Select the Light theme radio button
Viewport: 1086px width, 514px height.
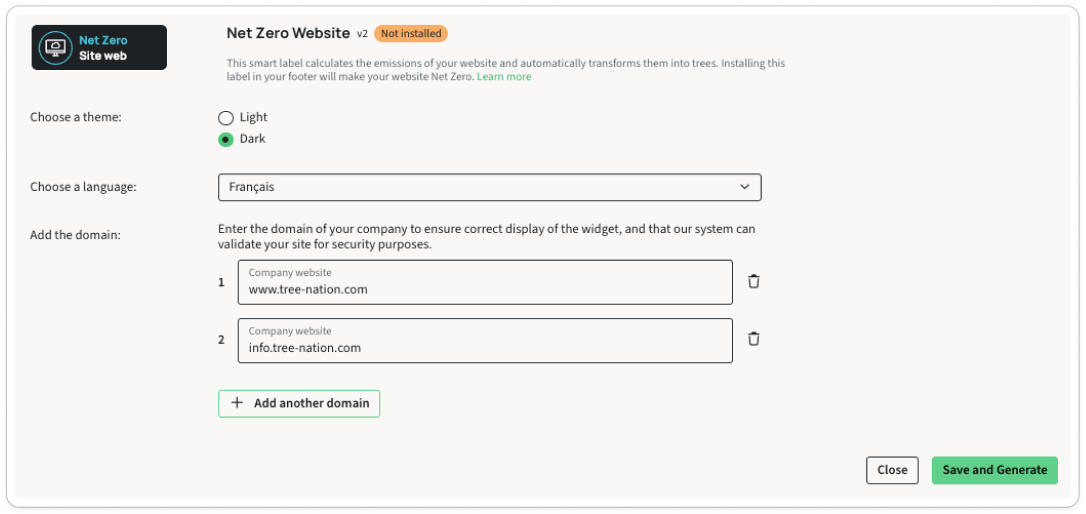click(x=226, y=118)
